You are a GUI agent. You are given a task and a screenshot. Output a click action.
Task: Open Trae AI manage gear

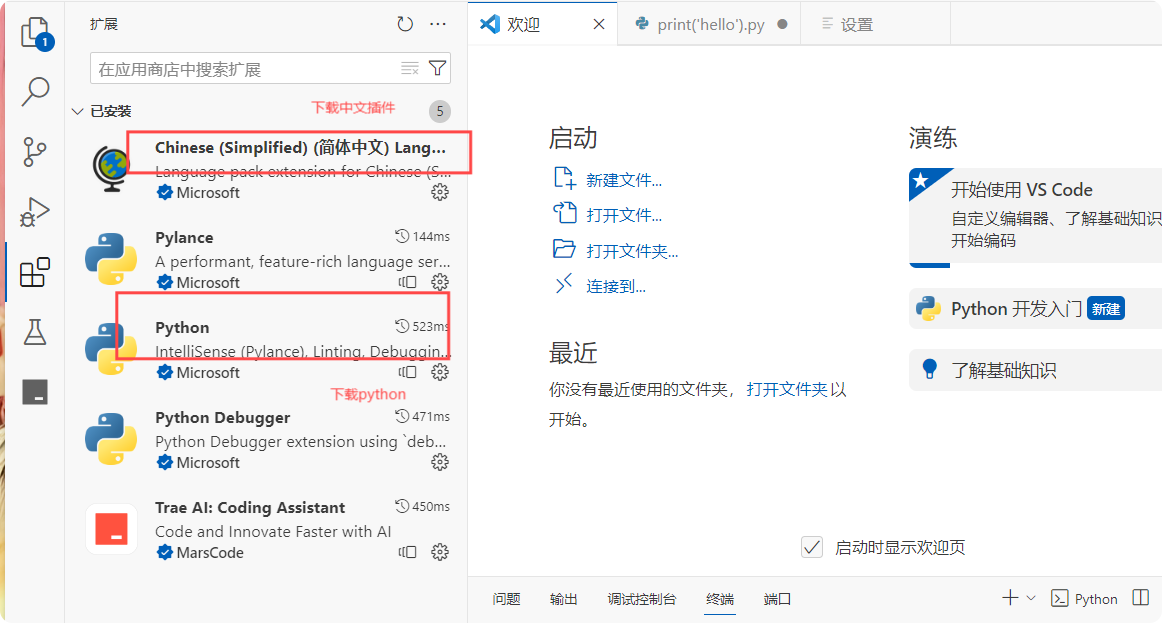[x=440, y=552]
